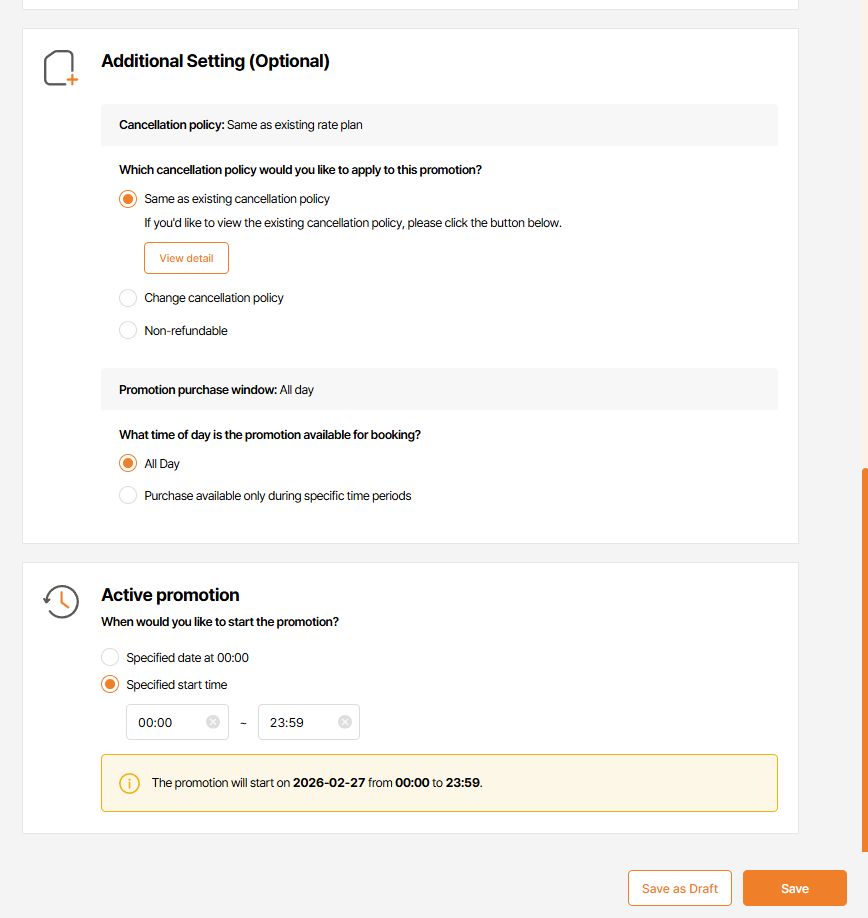The height and width of the screenshot is (918, 868).
Task: Click the orange vertical page scrollbar
Action: coord(864,660)
